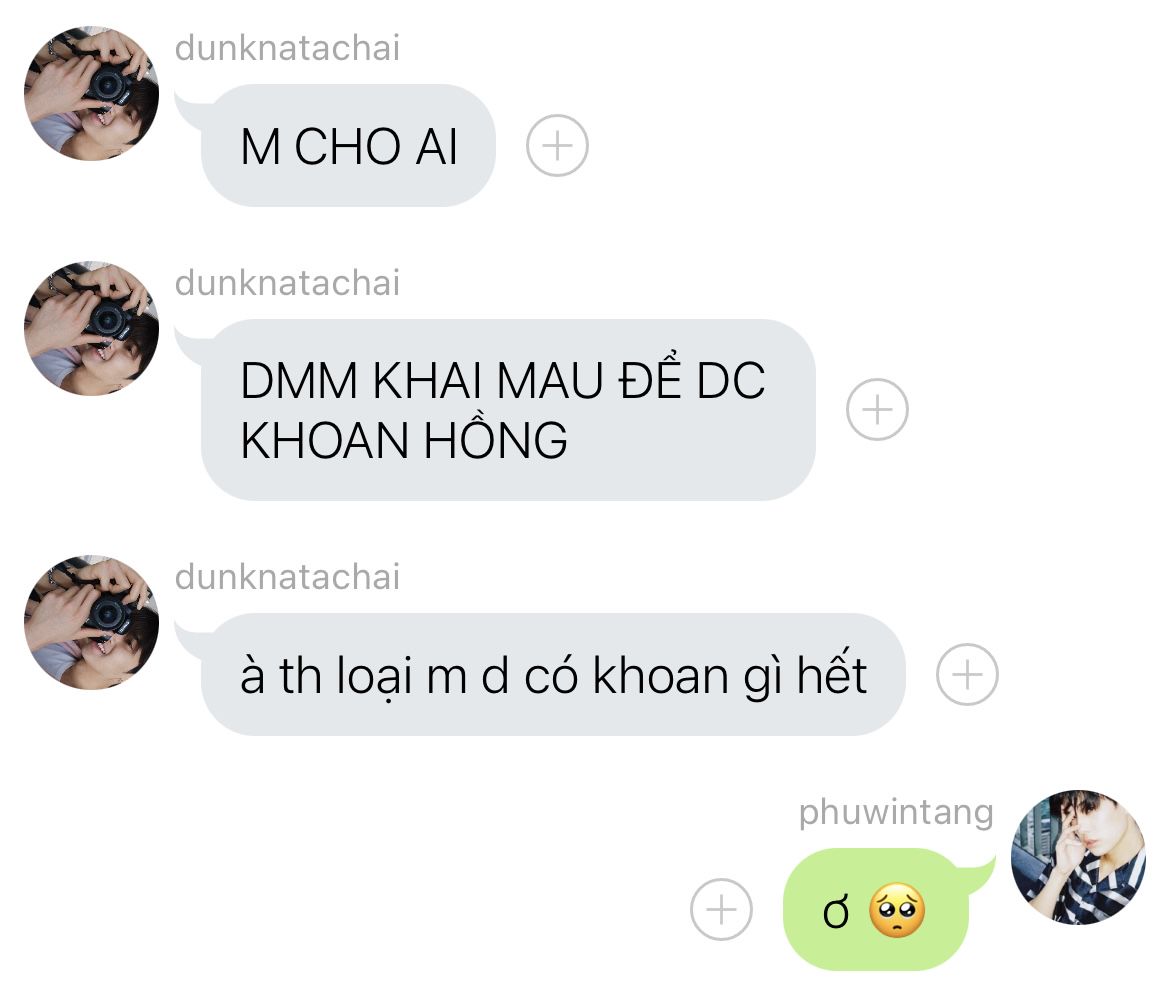This screenshot has width=1170, height=1004.
Task: Select the green reply bubble from phuwintang
Action: click(876, 909)
